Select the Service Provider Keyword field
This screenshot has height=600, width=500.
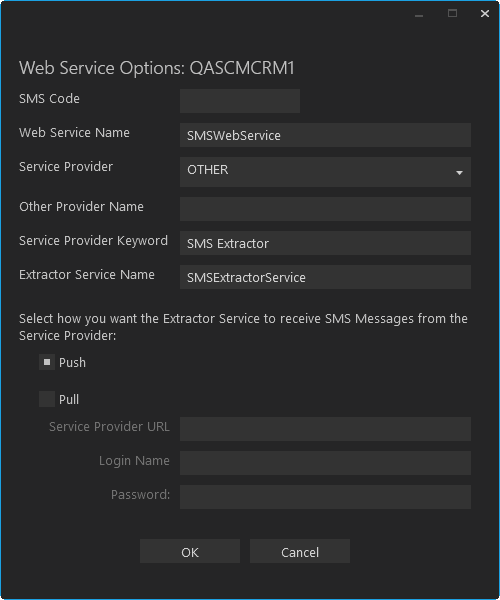pyautogui.click(x=325, y=243)
